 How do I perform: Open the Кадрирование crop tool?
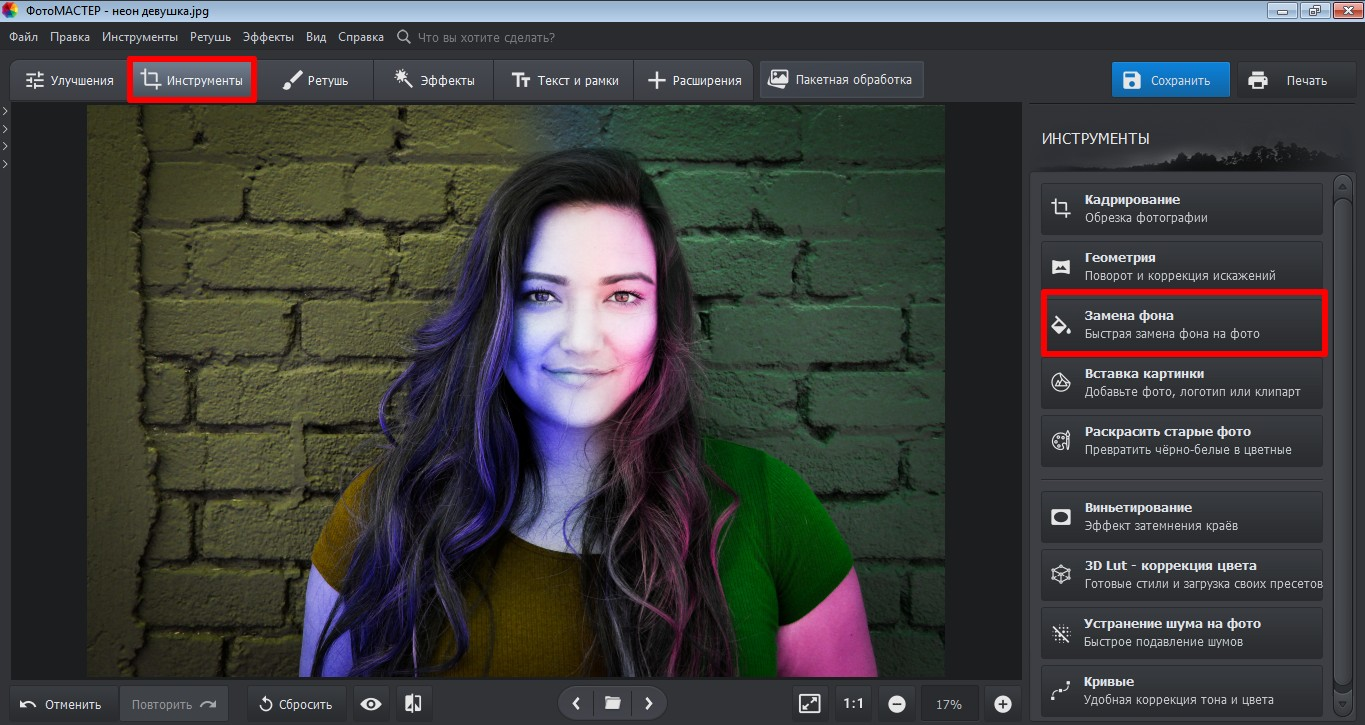tap(1181, 209)
